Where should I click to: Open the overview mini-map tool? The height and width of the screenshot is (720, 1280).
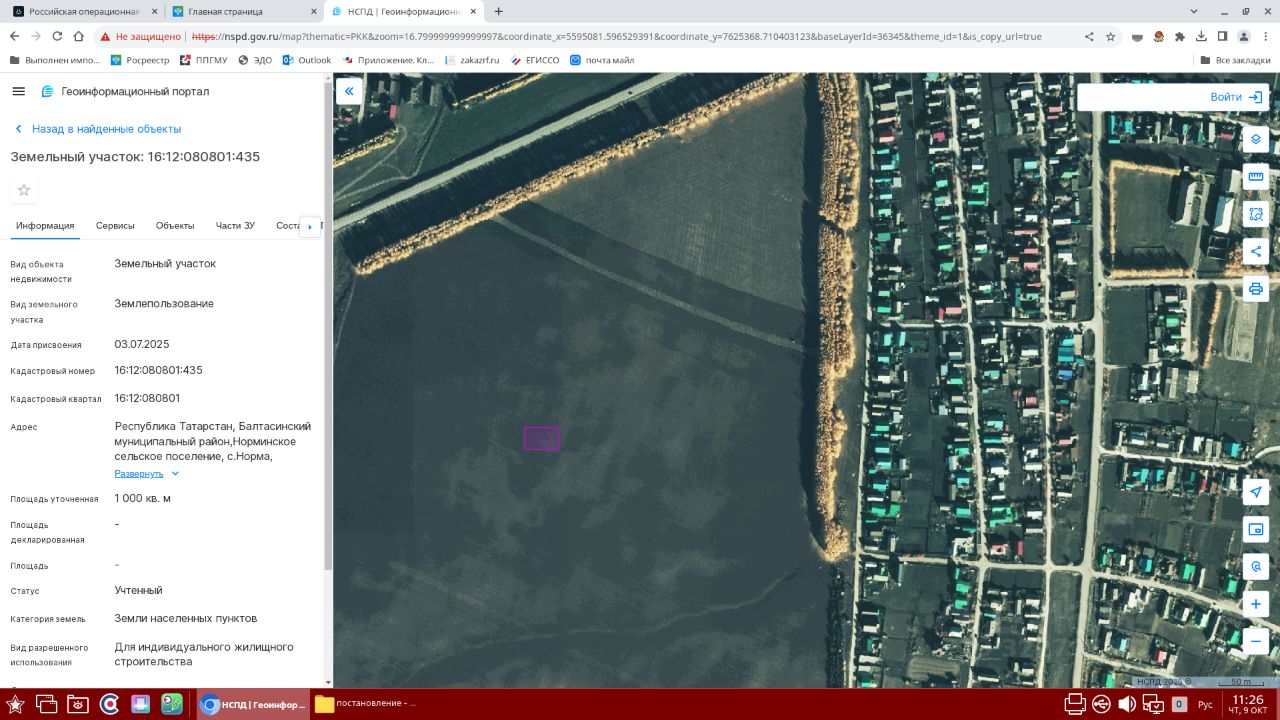pyautogui.click(x=1256, y=529)
